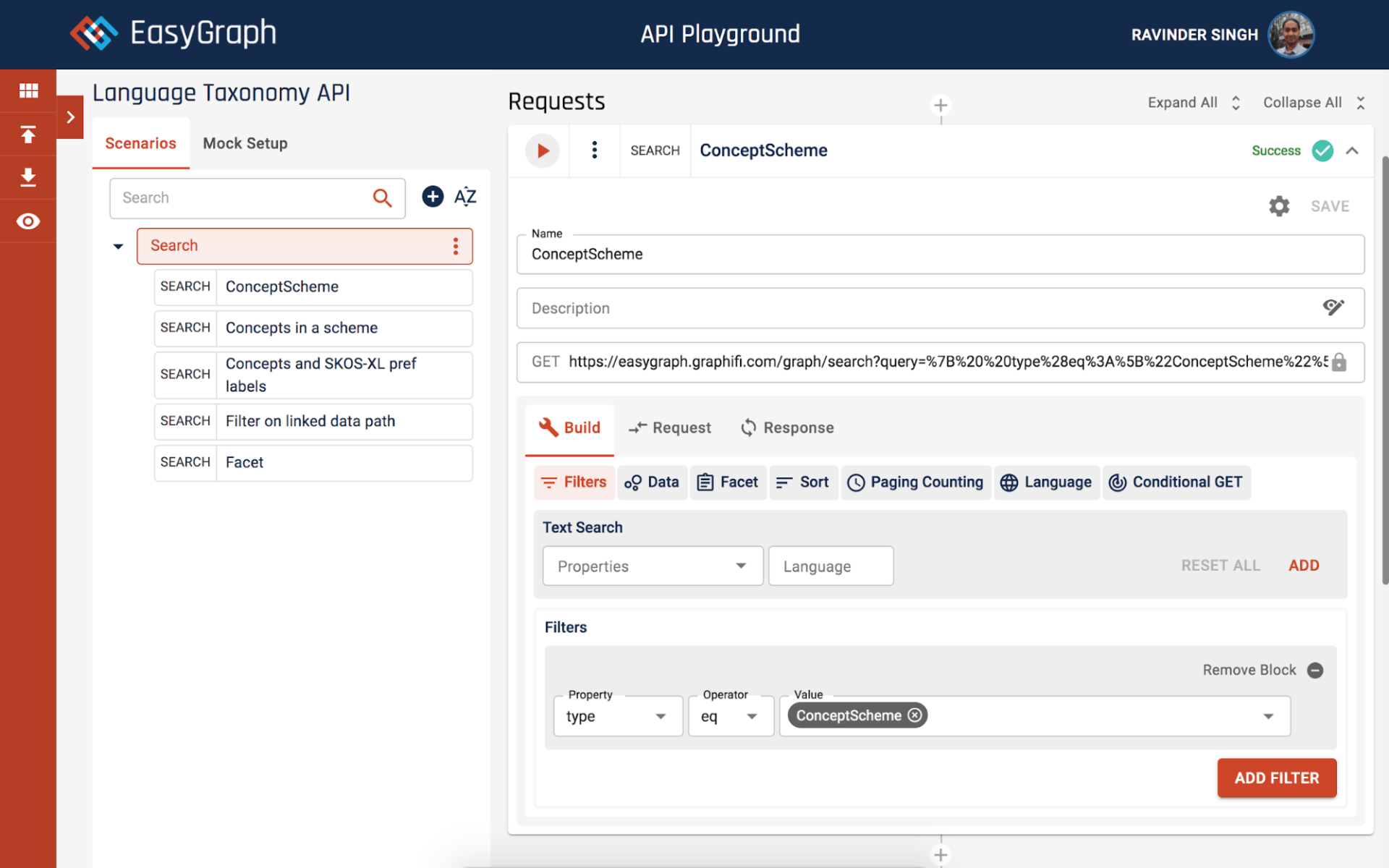This screenshot has width=1389, height=868.
Task: Open the request settings gear icon
Action: [1279, 206]
